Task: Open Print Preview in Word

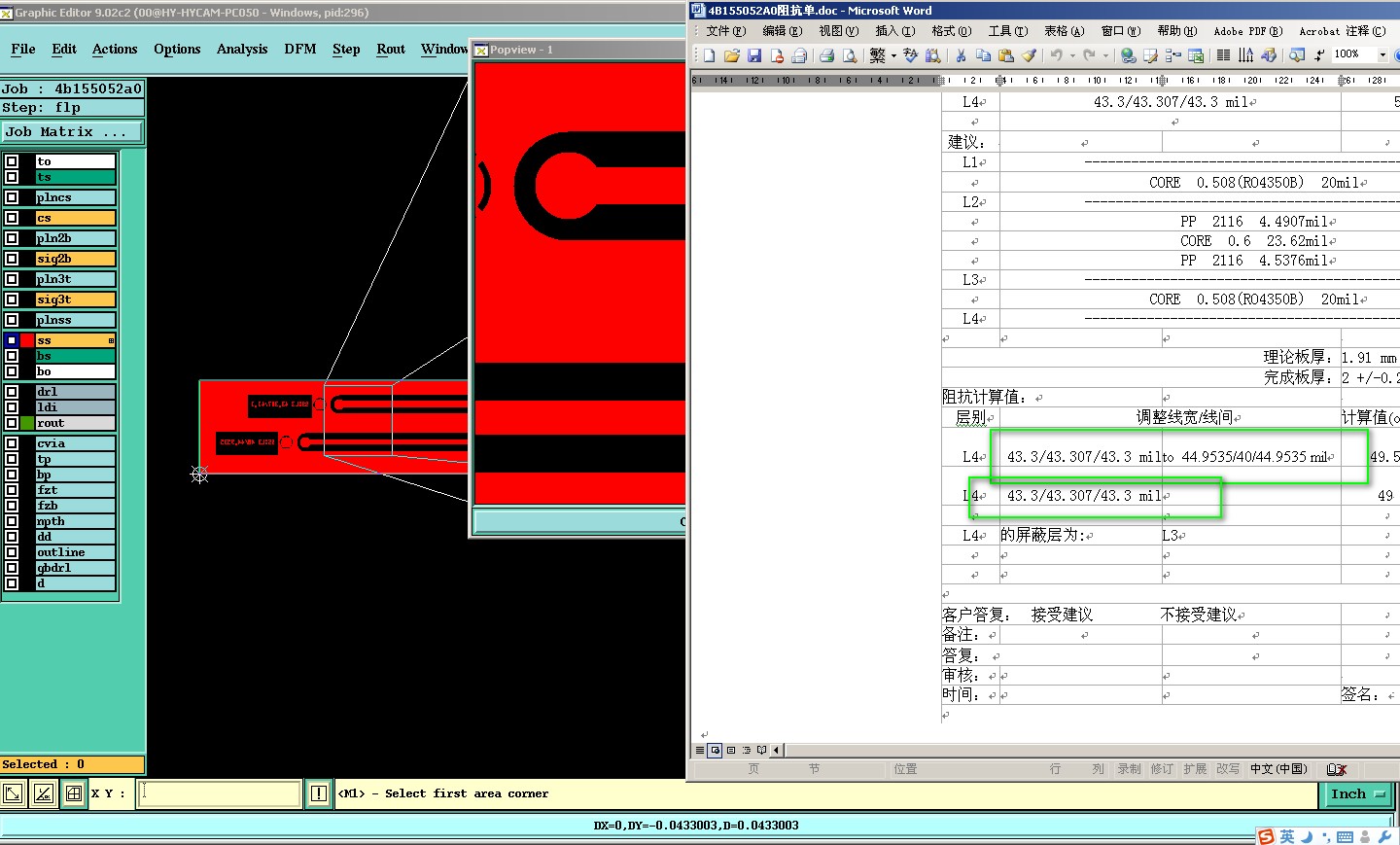Action: pos(849,55)
